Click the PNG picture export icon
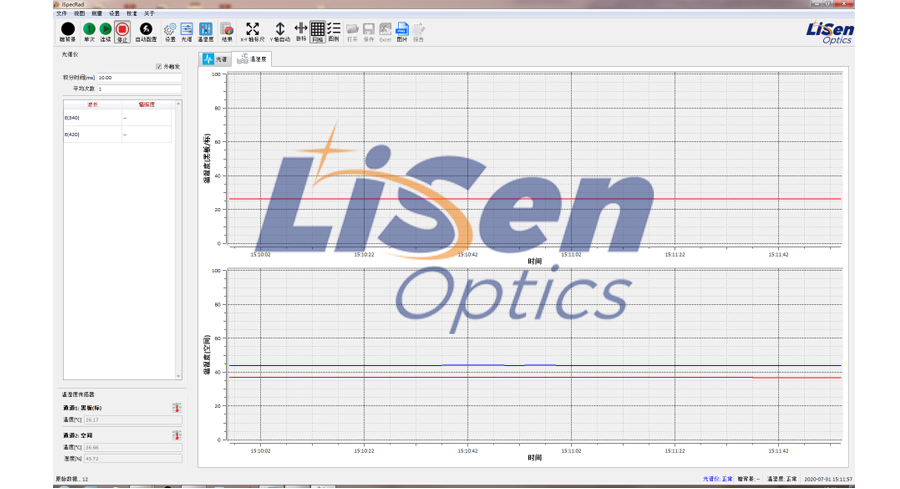Image resolution: width=900 pixels, height=489 pixels. pos(402,32)
